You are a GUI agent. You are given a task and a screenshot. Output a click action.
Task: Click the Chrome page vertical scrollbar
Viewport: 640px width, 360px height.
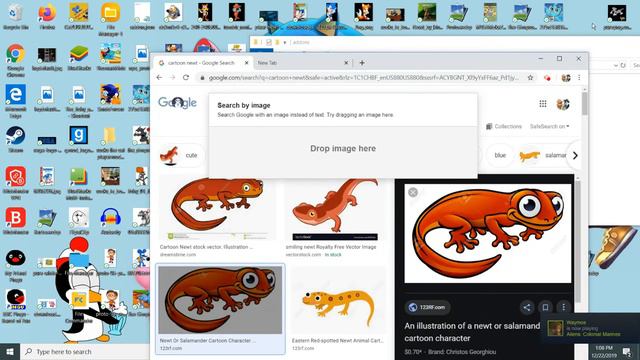click(585, 104)
